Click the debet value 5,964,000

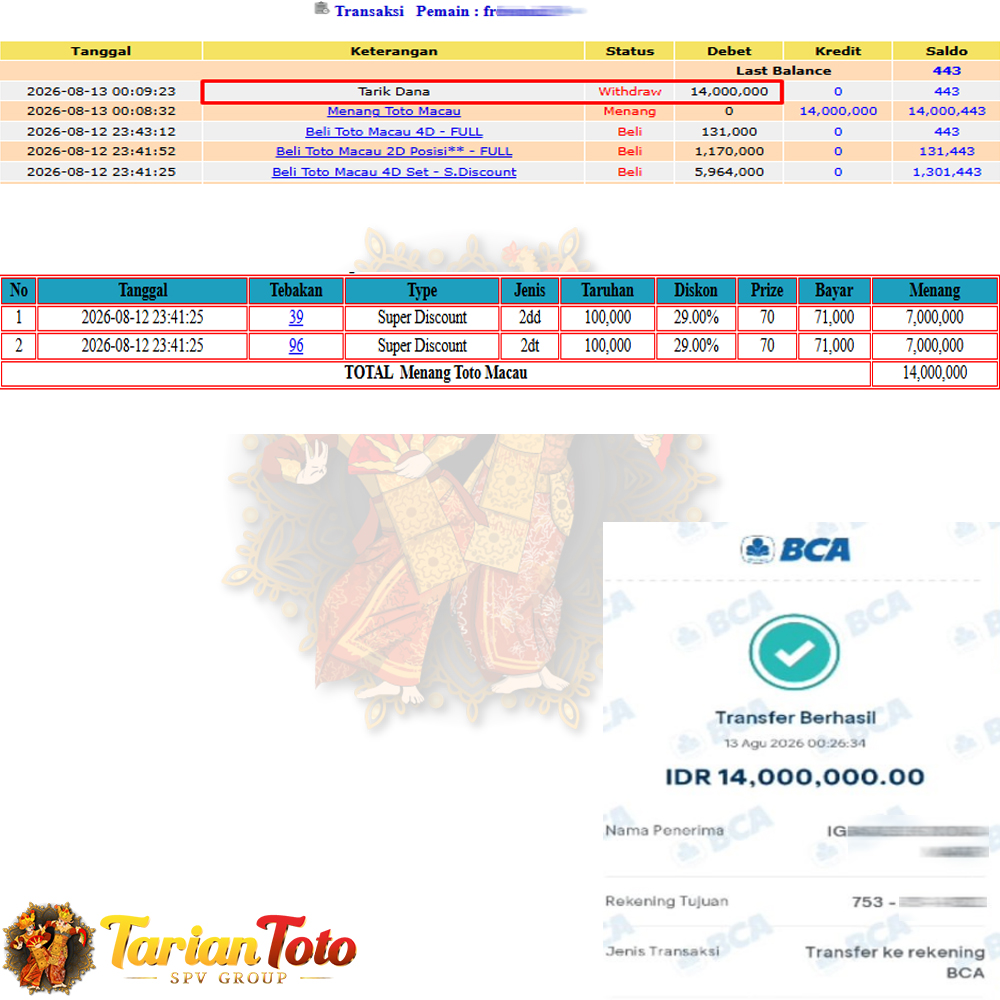(729, 172)
